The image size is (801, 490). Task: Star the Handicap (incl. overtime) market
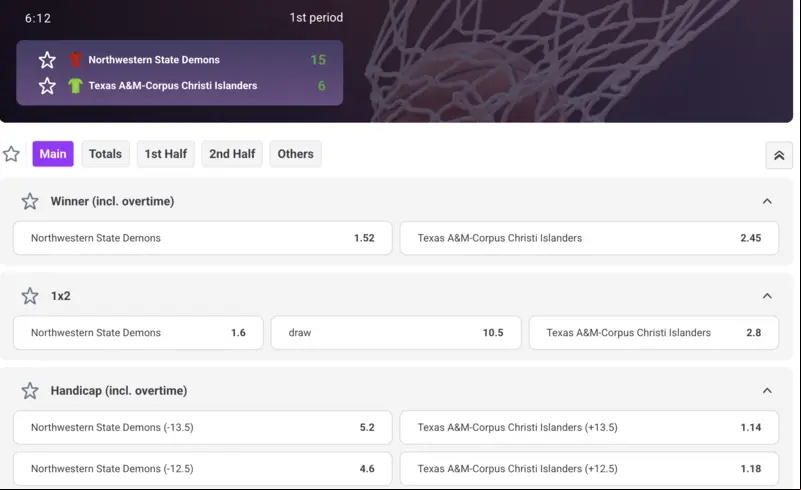30,391
